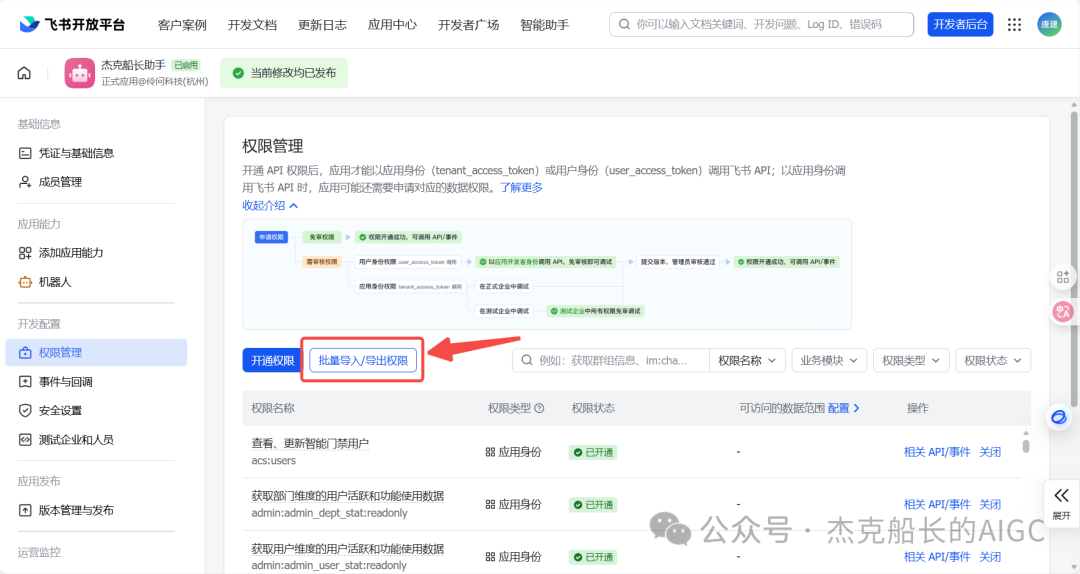Image resolution: width=1080 pixels, height=574 pixels.
Task: Open 相关 API/事件 for admin_dept_stat row
Action: [x=937, y=504]
